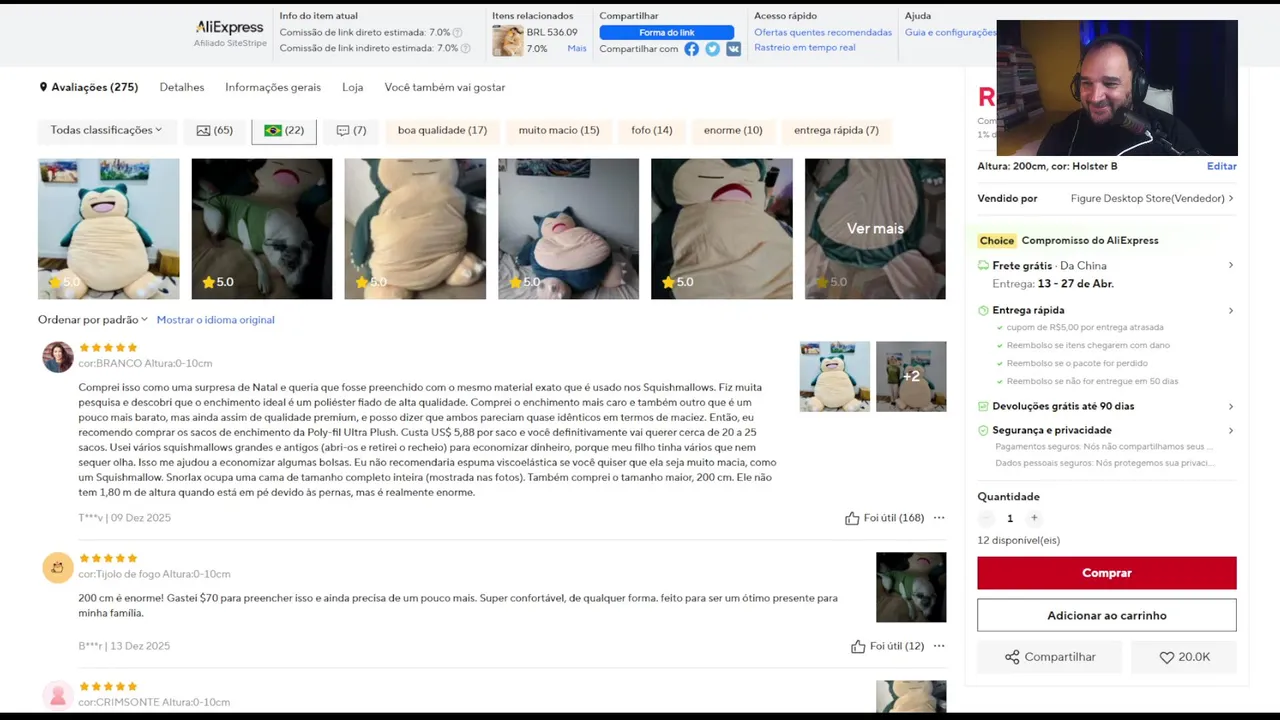Expand Frete grátis shipping details

[x=1230, y=265]
